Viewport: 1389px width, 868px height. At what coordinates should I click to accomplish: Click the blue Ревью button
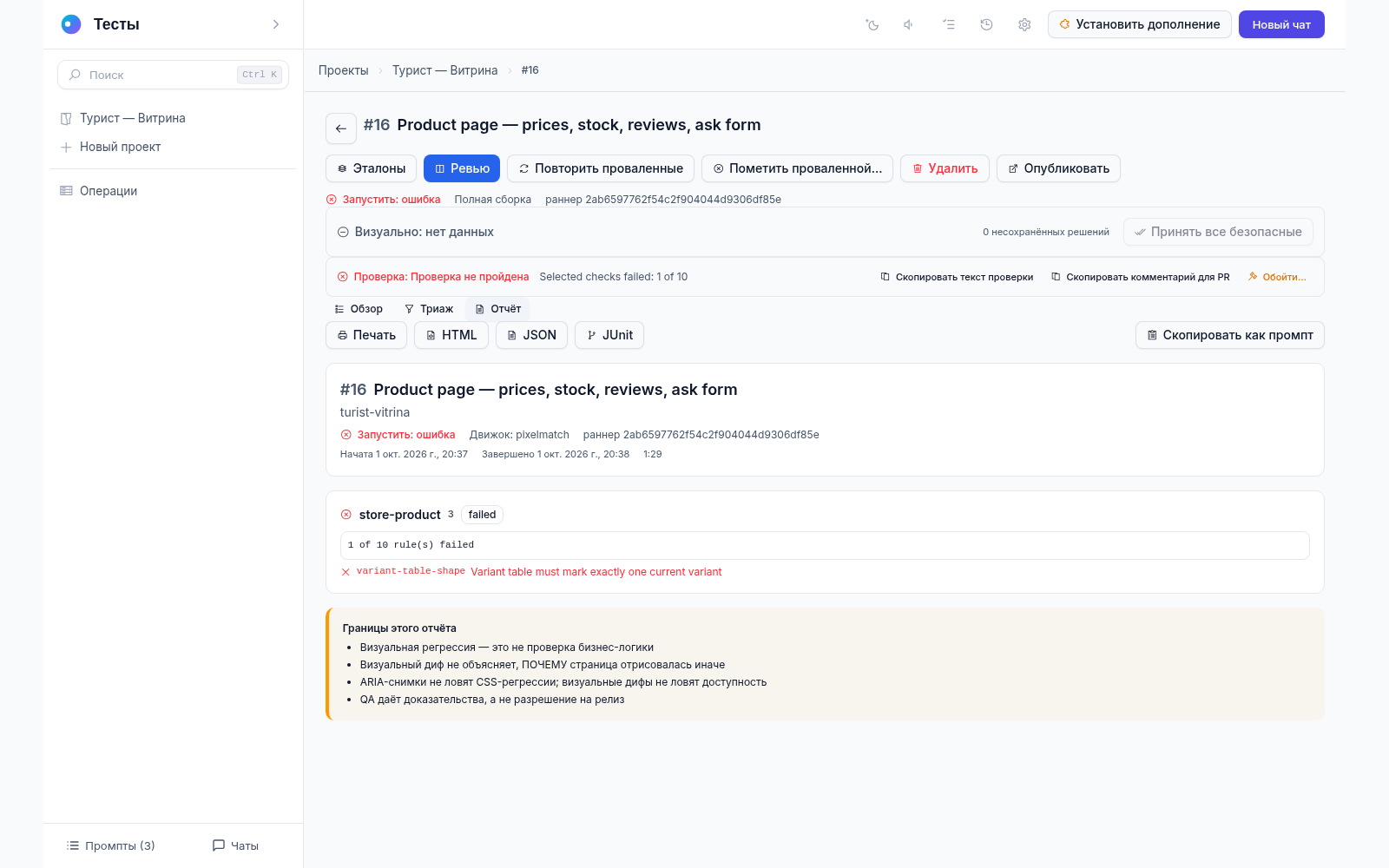462,168
